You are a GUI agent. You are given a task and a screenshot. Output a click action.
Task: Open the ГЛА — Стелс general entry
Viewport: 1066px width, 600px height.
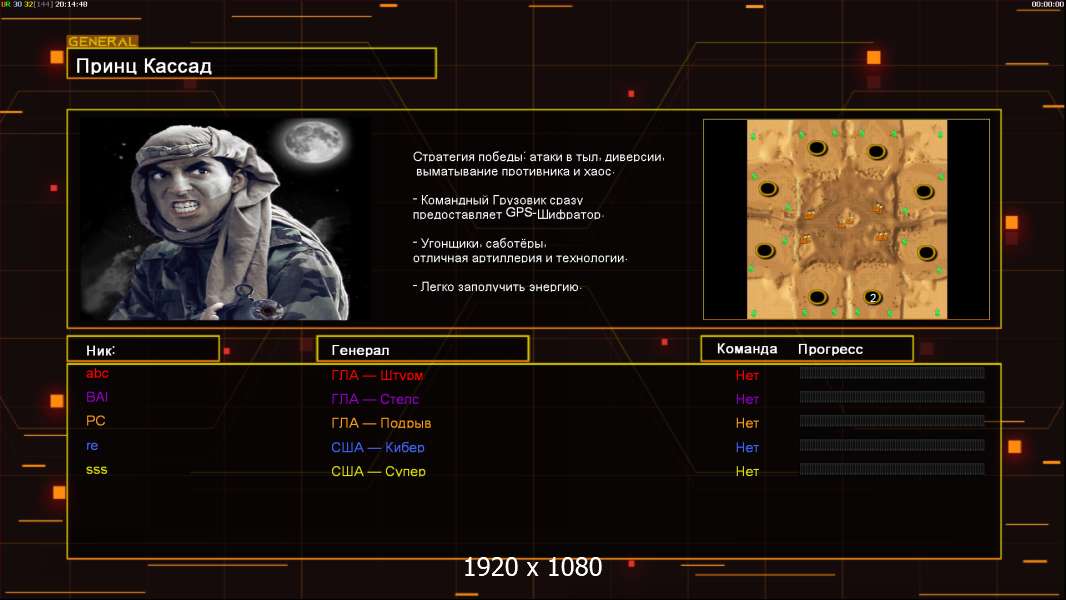click(x=375, y=400)
